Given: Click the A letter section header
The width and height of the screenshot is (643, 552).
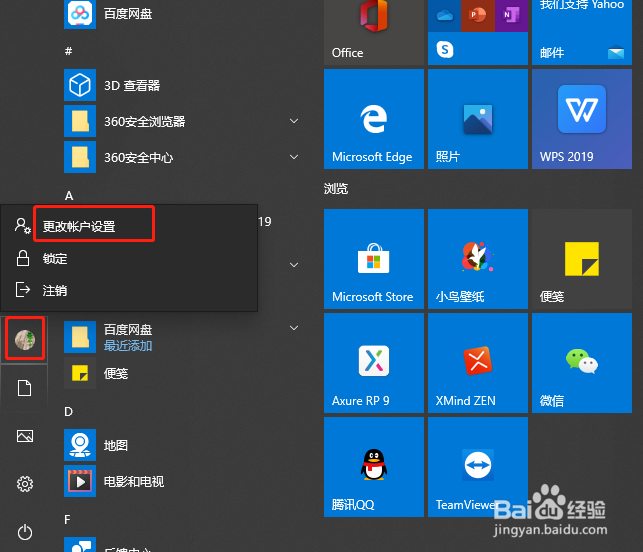Looking at the screenshot, I should [69, 196].
